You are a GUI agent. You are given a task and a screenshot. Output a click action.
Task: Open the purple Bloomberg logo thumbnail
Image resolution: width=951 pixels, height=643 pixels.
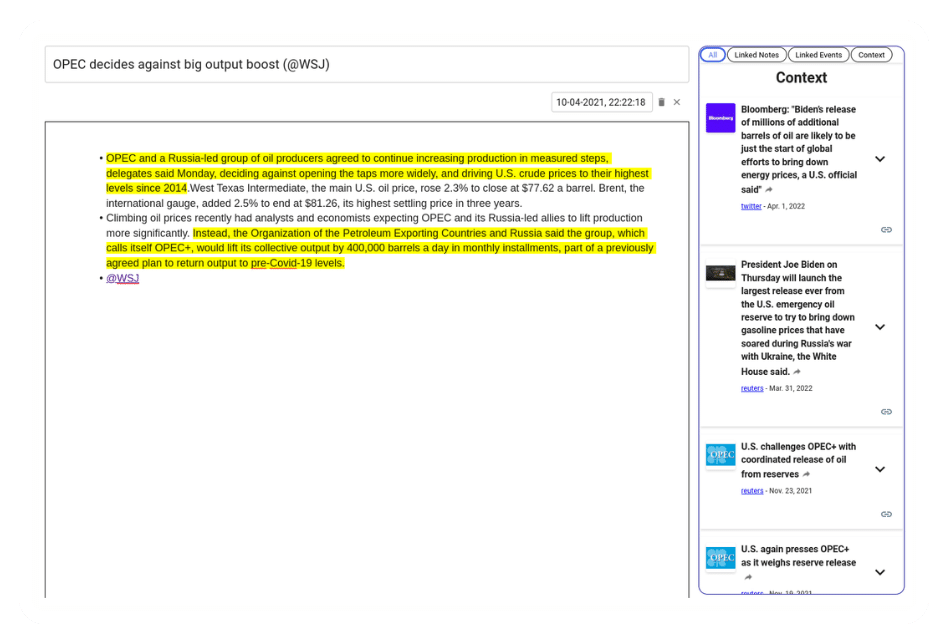point(720,118)
